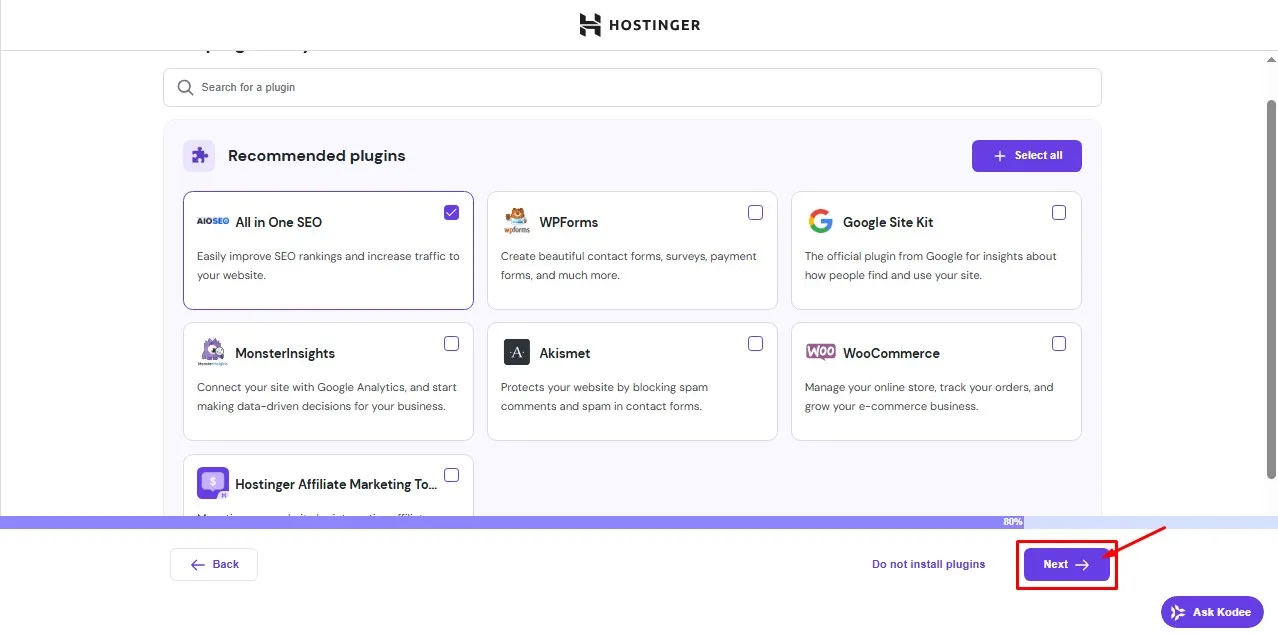Viewport: 1278px width, 634px height.
Task: Check the WPForms plugin checkbox
Action: point(755,212)
